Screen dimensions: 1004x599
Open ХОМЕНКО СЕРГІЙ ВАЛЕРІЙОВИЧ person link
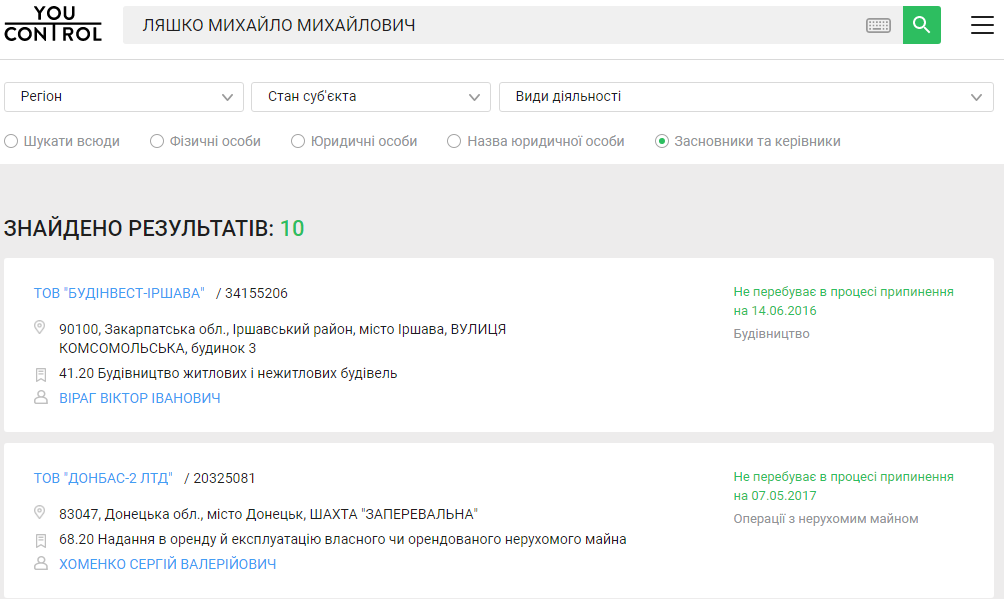coord(167,564)
